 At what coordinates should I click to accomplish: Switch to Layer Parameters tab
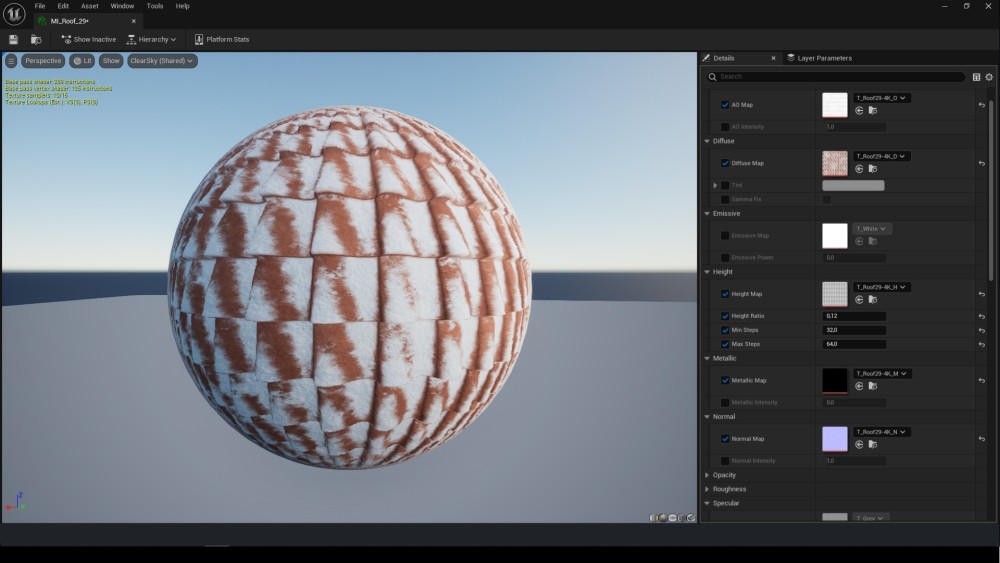coord(819,58)
